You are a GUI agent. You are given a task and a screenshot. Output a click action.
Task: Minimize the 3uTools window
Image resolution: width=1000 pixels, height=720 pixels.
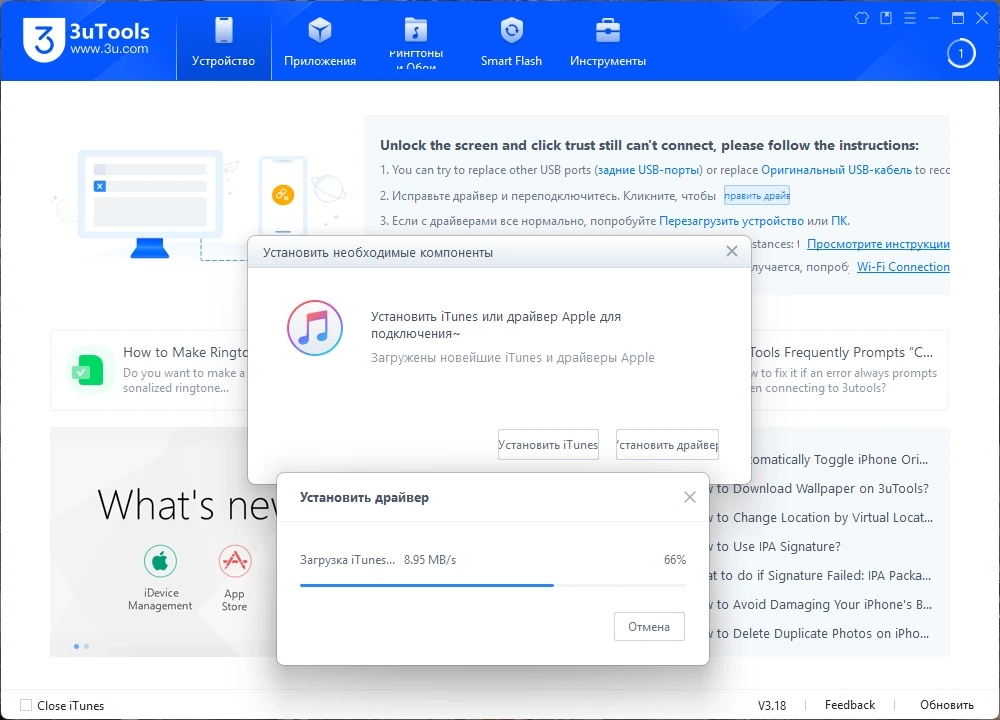pos(934,18)
